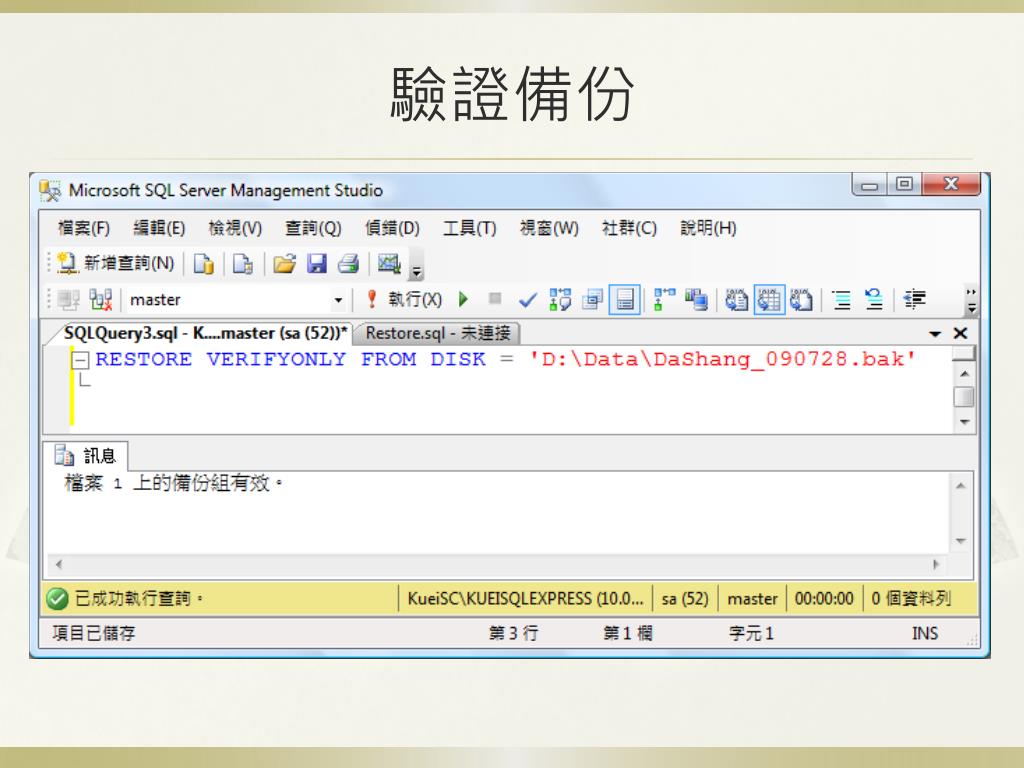Click the 'D:\Data\DaShang_090728.bak' string

pyautogui.click(x=722, y=359)
